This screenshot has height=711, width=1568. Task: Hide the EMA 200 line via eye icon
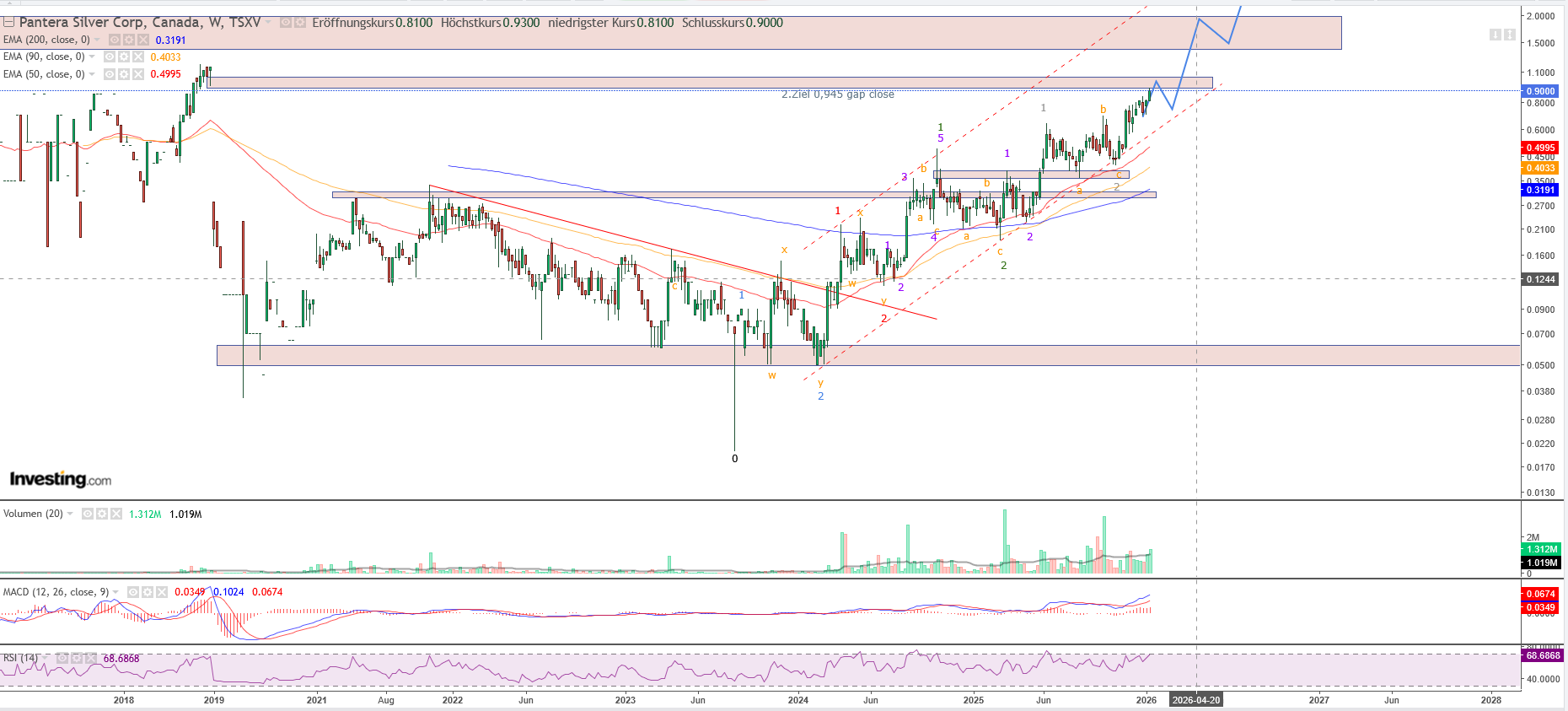(x=115, y=40)
